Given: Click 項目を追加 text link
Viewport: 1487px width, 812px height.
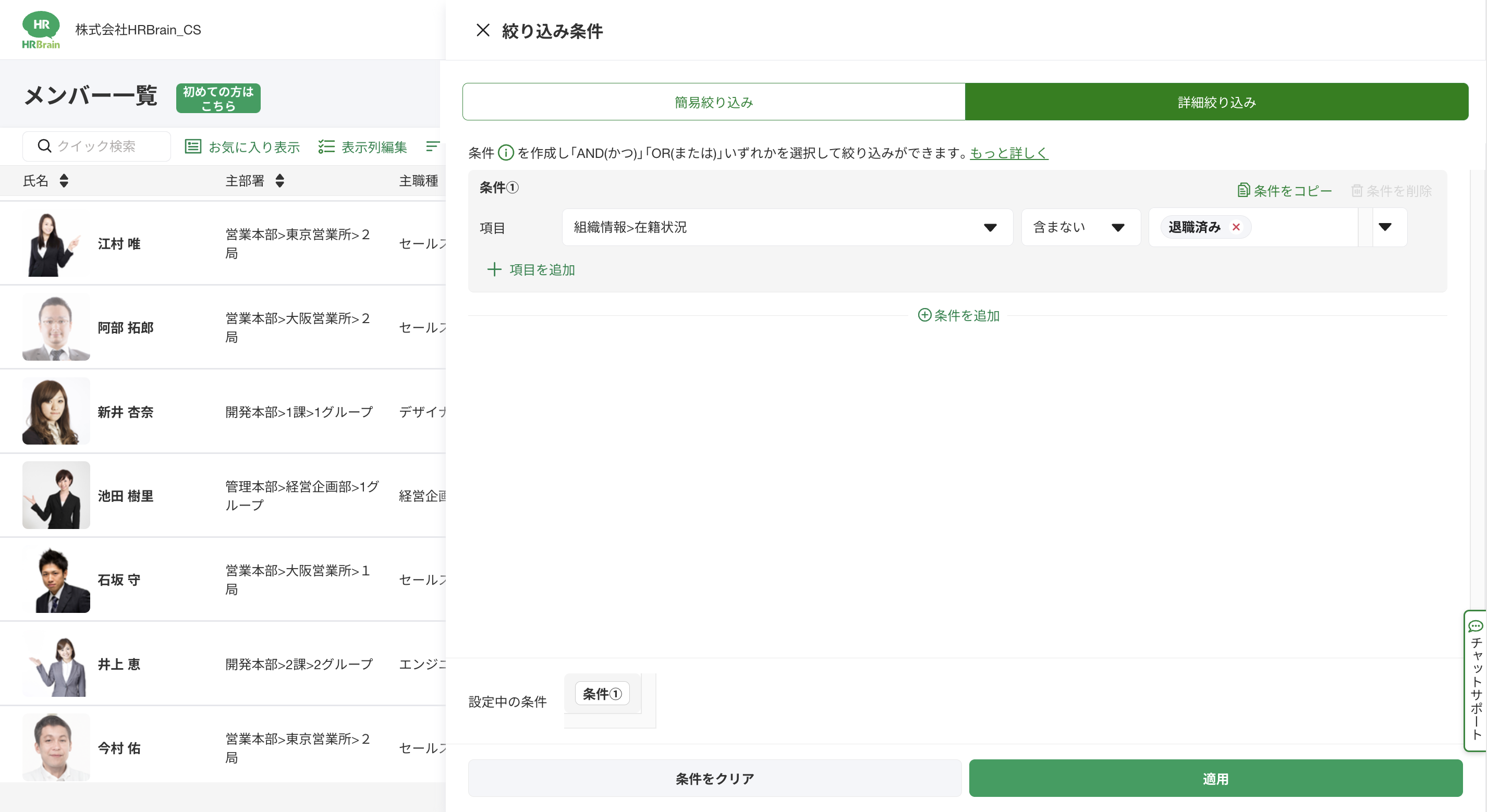Looking at the screenshot, I should tap(542, 269).
